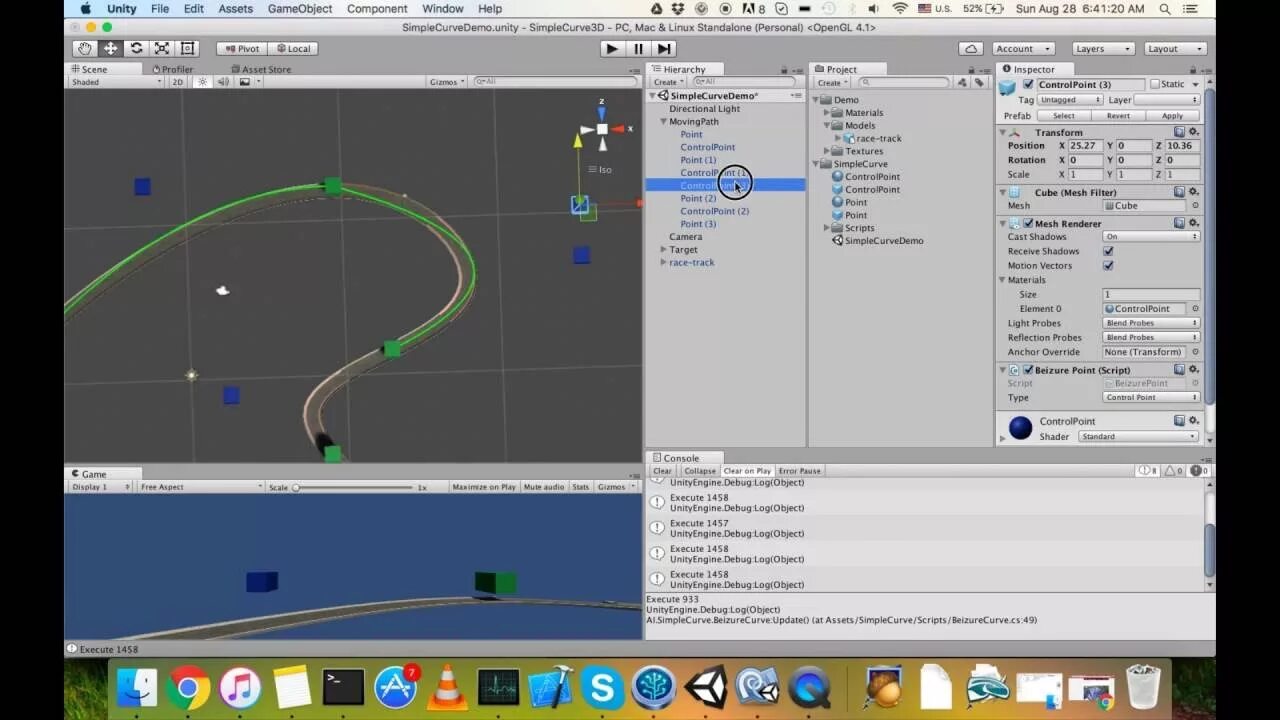Image resolution: width=1280 pixels, height=720 pixels.
Task: Click the Prefab Select button
Action: coord(1064,116)
